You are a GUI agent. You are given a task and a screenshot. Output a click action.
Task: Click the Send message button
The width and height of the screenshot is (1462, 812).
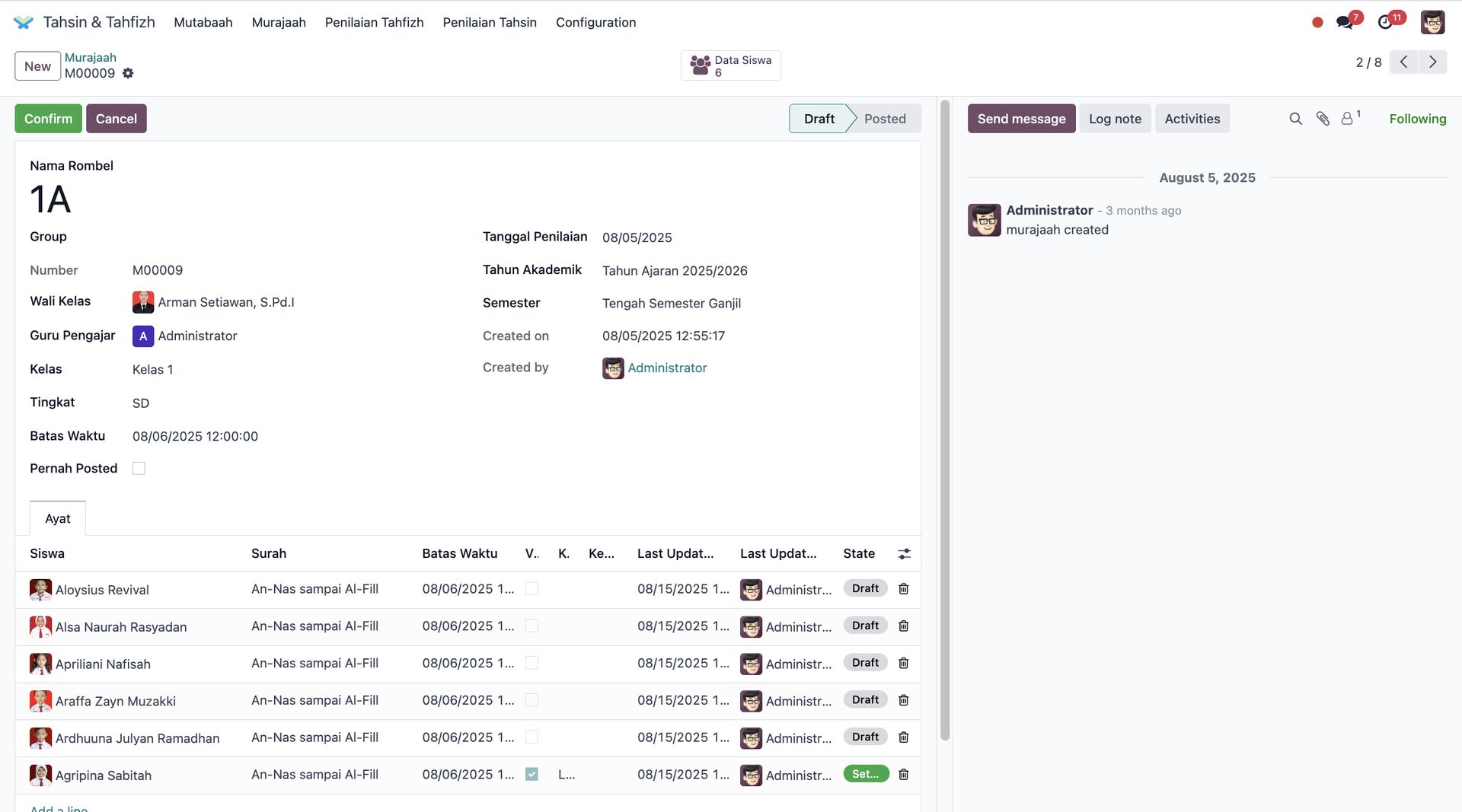pyautogui.click(x=1021, y=119)
